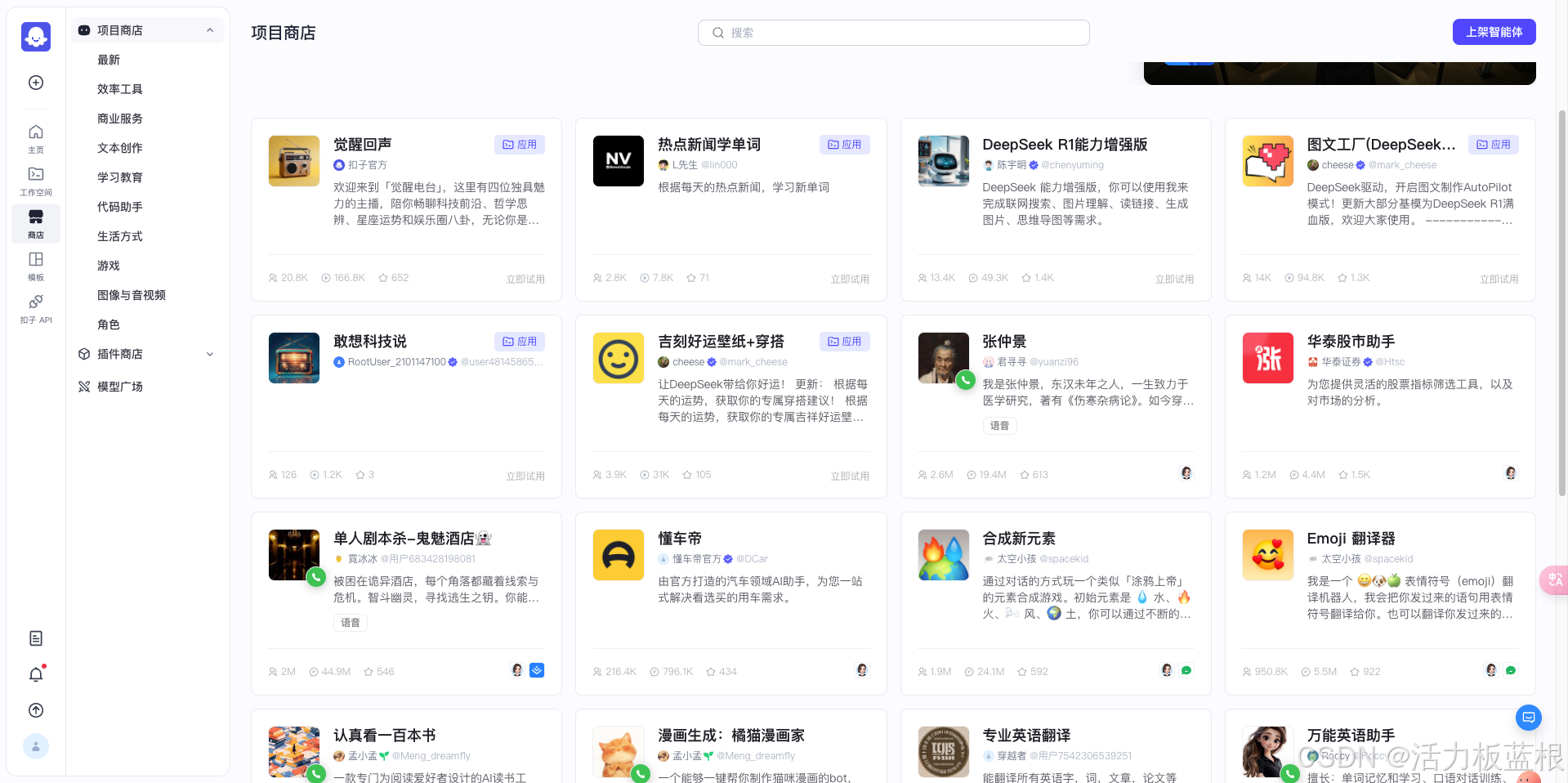The image size is (1568, 783).
Task: Click the 搜索 search field
Action: [893, 33]
